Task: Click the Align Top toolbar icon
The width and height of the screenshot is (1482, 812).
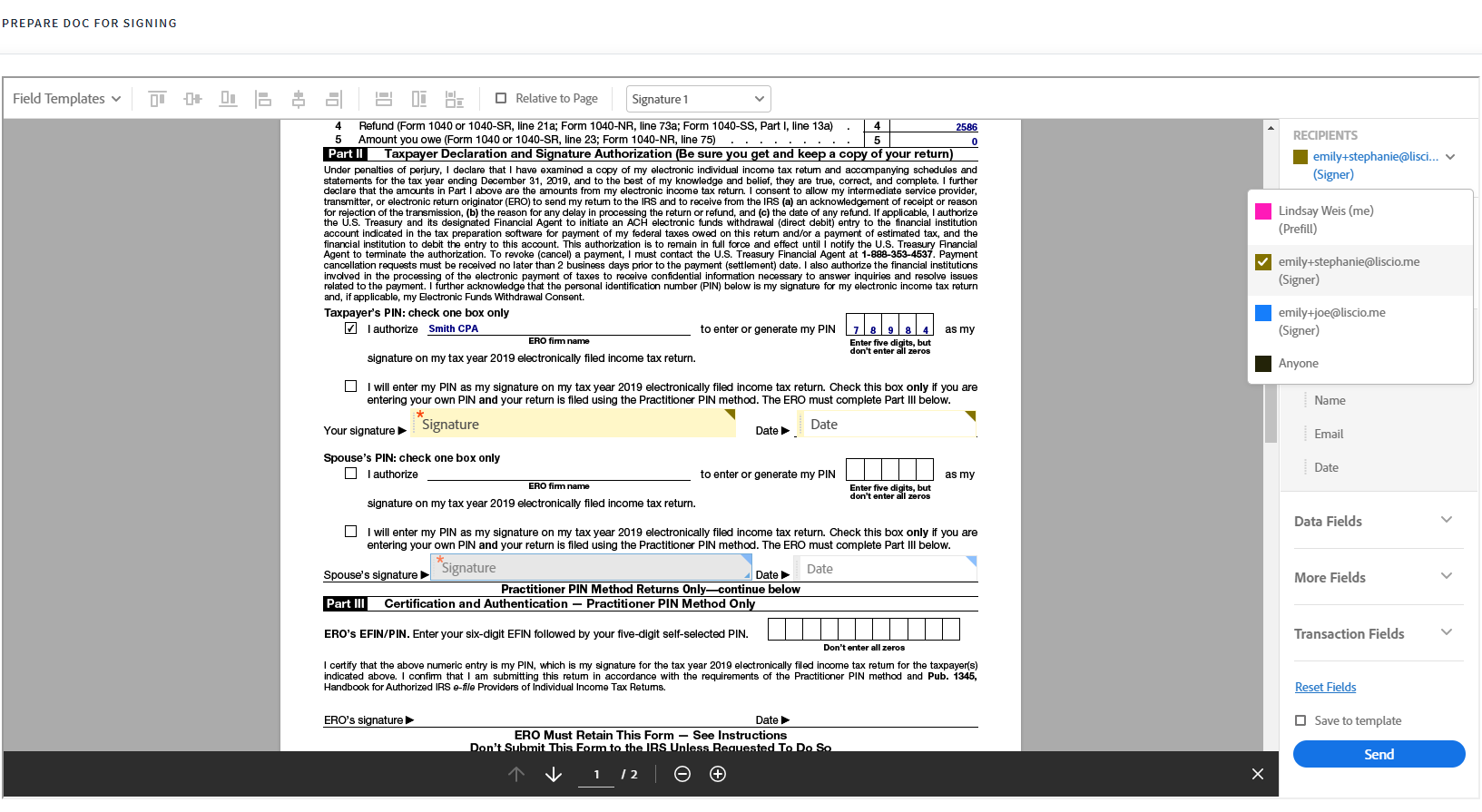Action: [x=157, y=99]
